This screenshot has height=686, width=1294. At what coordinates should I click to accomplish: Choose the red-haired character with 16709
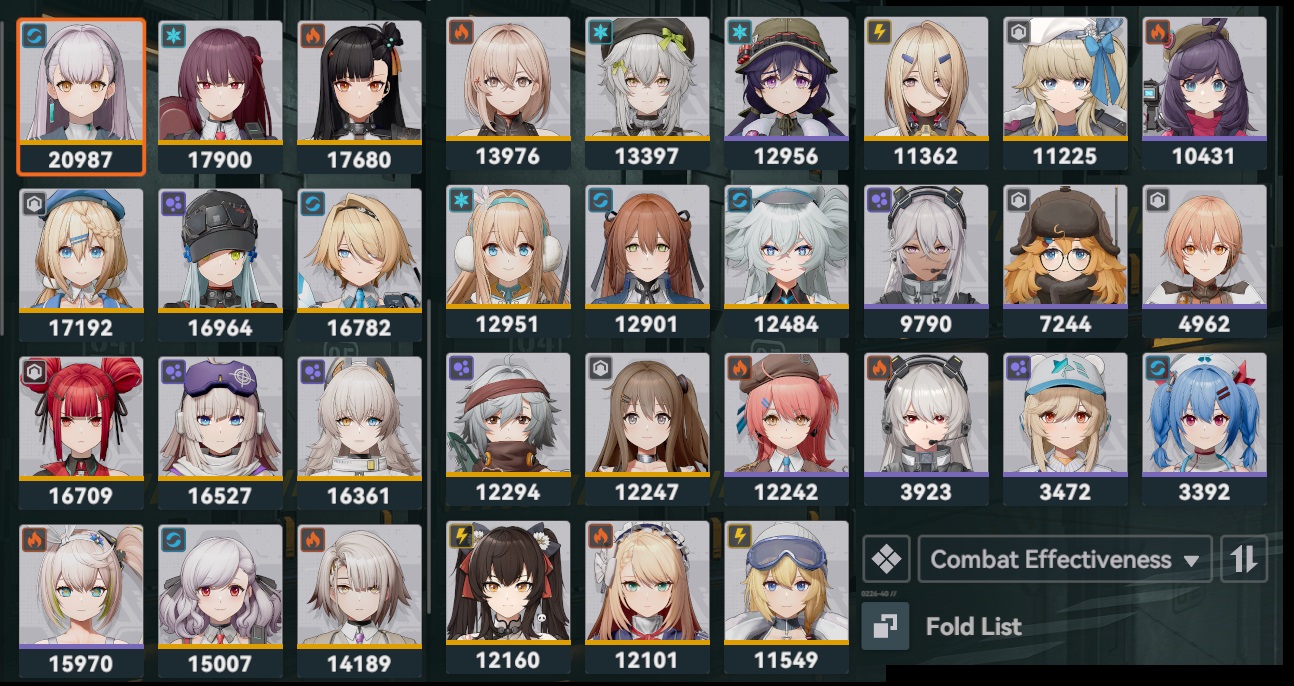point(81,432)
